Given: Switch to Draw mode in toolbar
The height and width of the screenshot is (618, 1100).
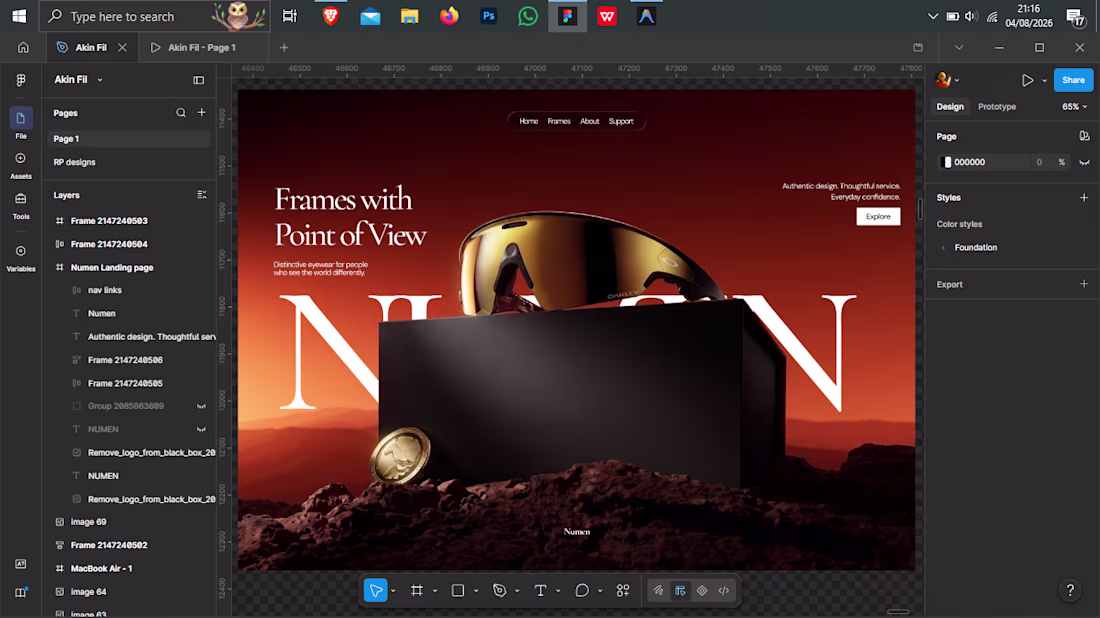Looking at the screenshot, I should click(658, 591).
